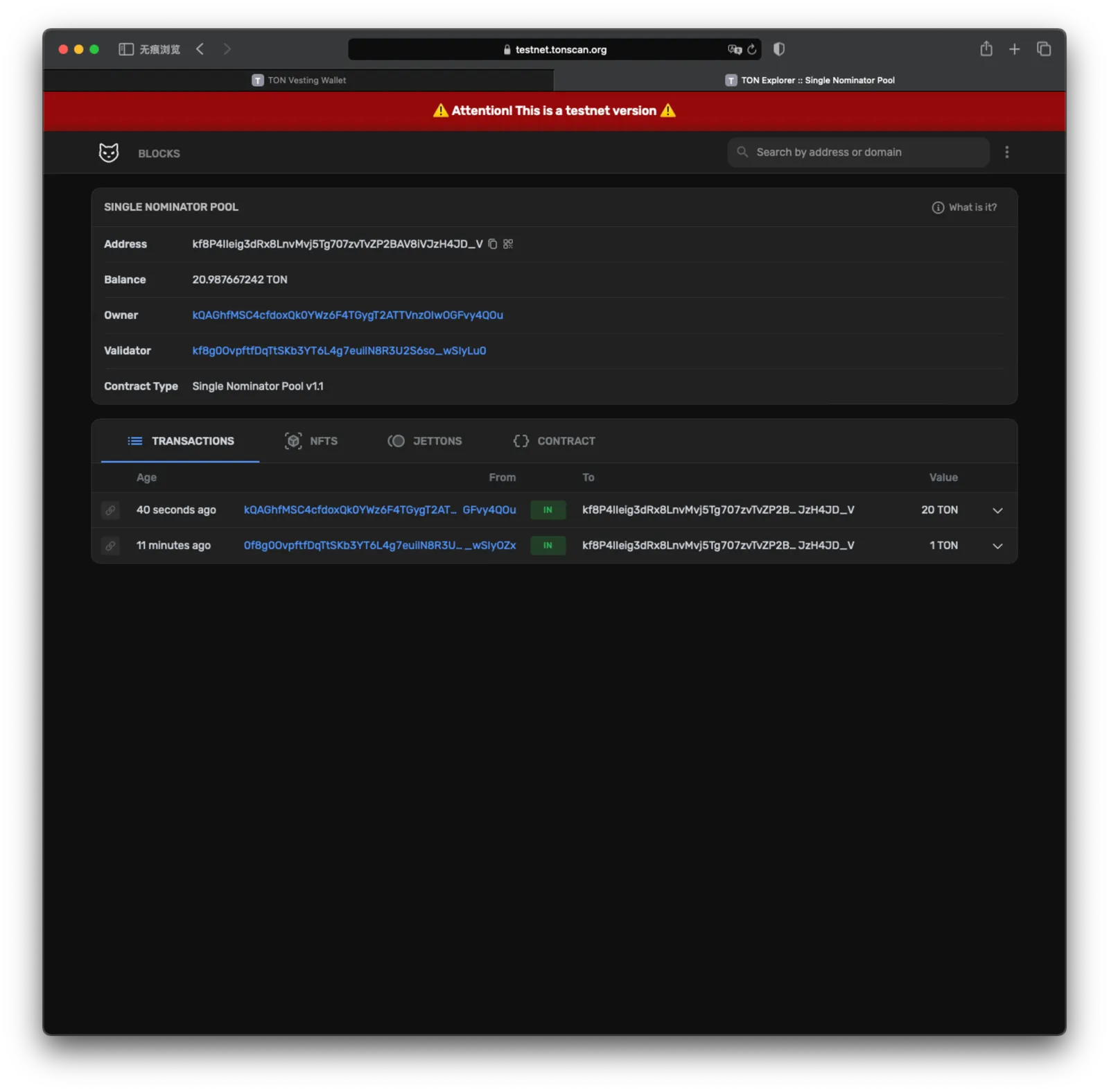Screen dimensions: 1109x1092
Task: Open the Safari share icon
Action: coord(986,49)
